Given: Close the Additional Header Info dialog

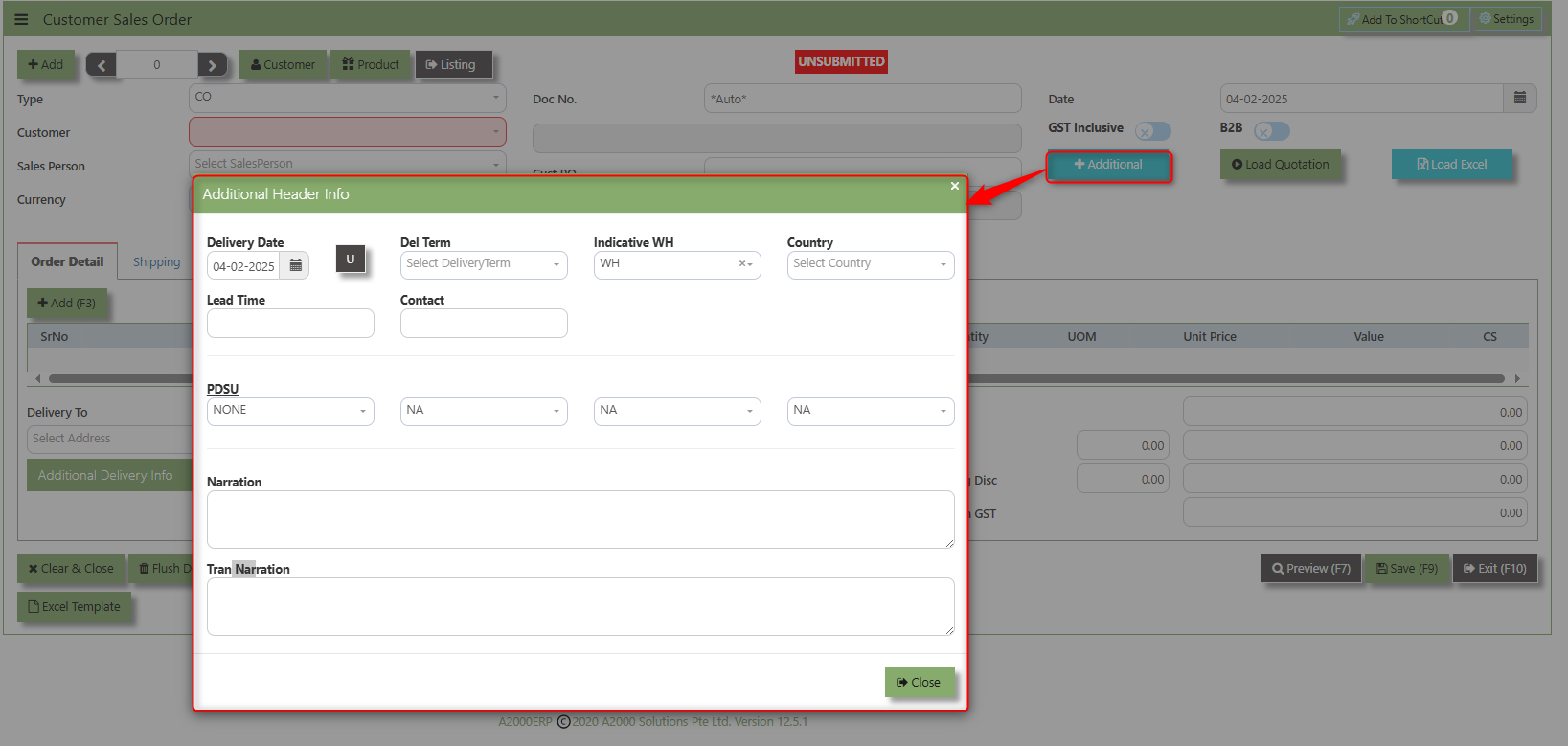Looking at the screenshot, I should [920, 682].
